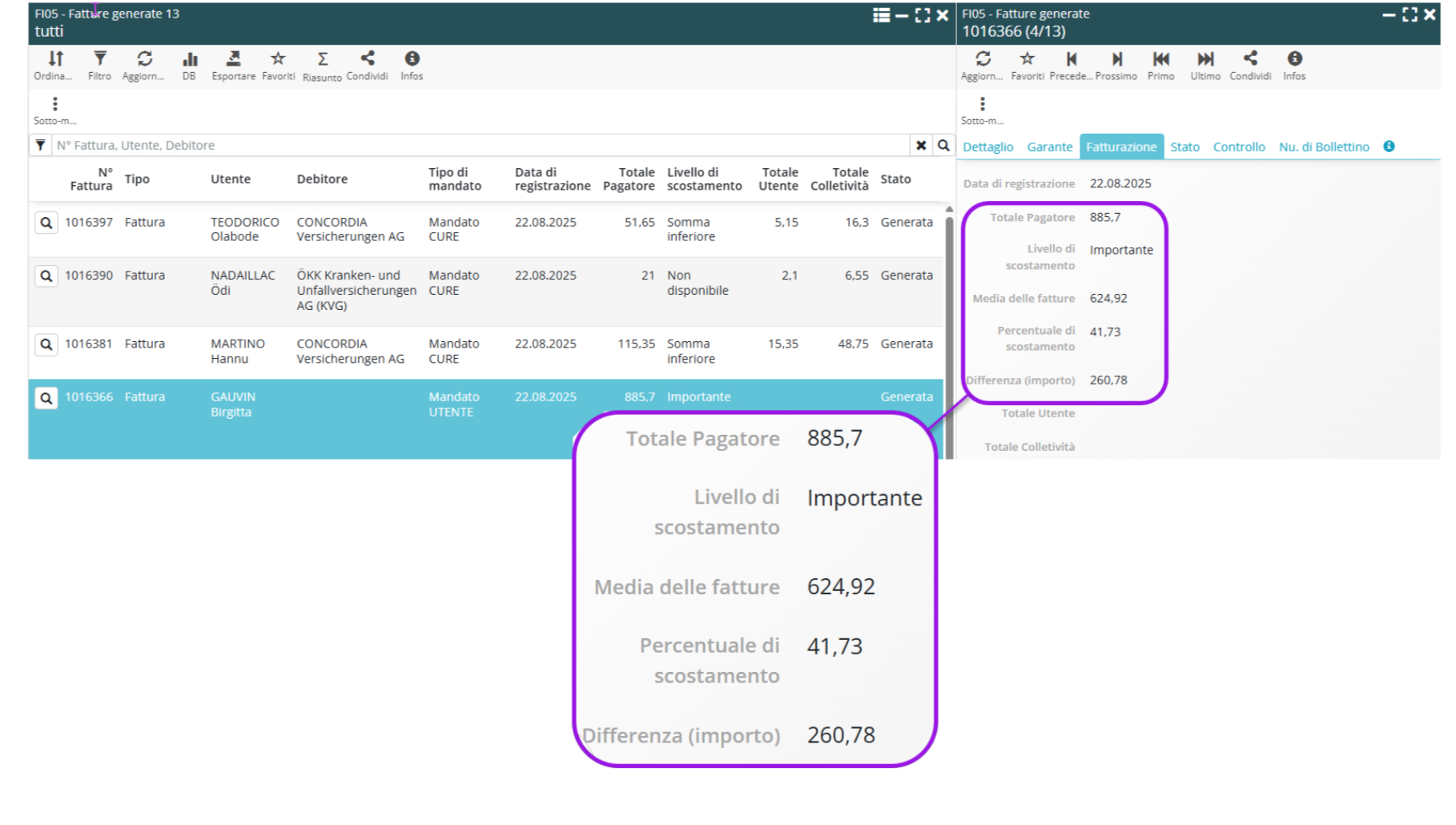Click Condividi share icon in list toolbar
The height and width of the screenshot is (825, 1456).
(367, 59)
